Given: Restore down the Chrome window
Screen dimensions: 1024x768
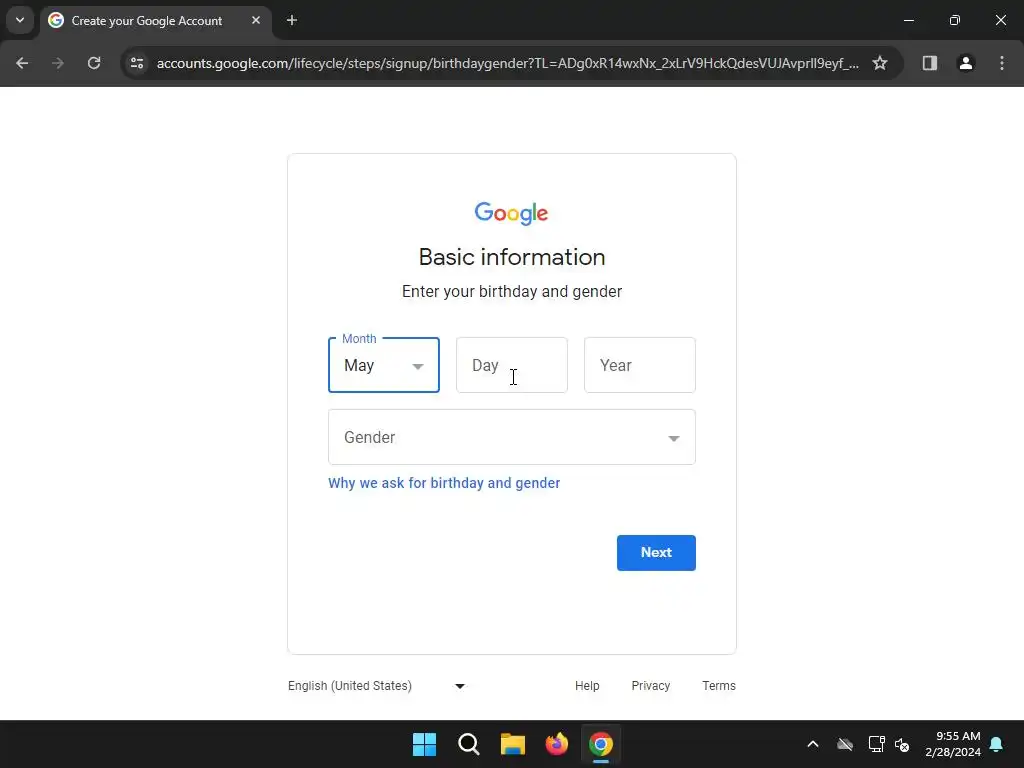Looking at the screenshot, I should coord(954,20).
